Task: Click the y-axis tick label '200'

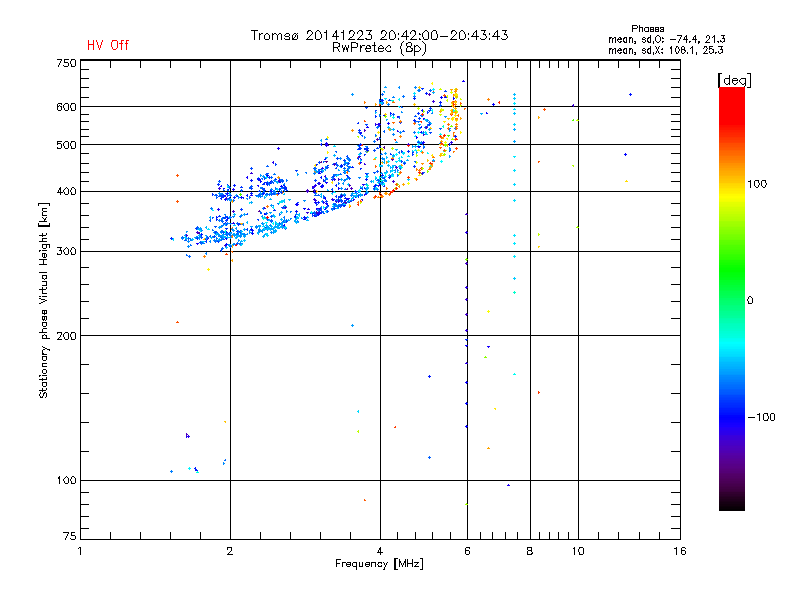Action: [x=66, y=336]
